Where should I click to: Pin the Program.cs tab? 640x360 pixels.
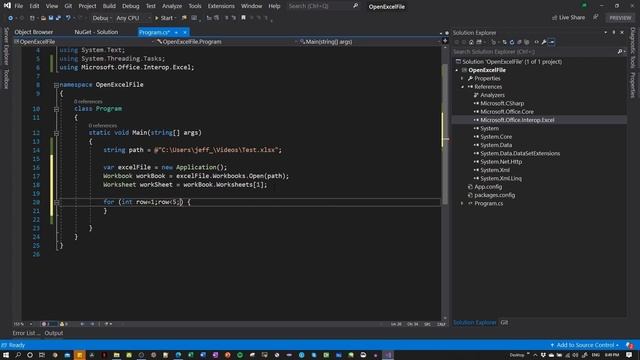click(176, 32)
